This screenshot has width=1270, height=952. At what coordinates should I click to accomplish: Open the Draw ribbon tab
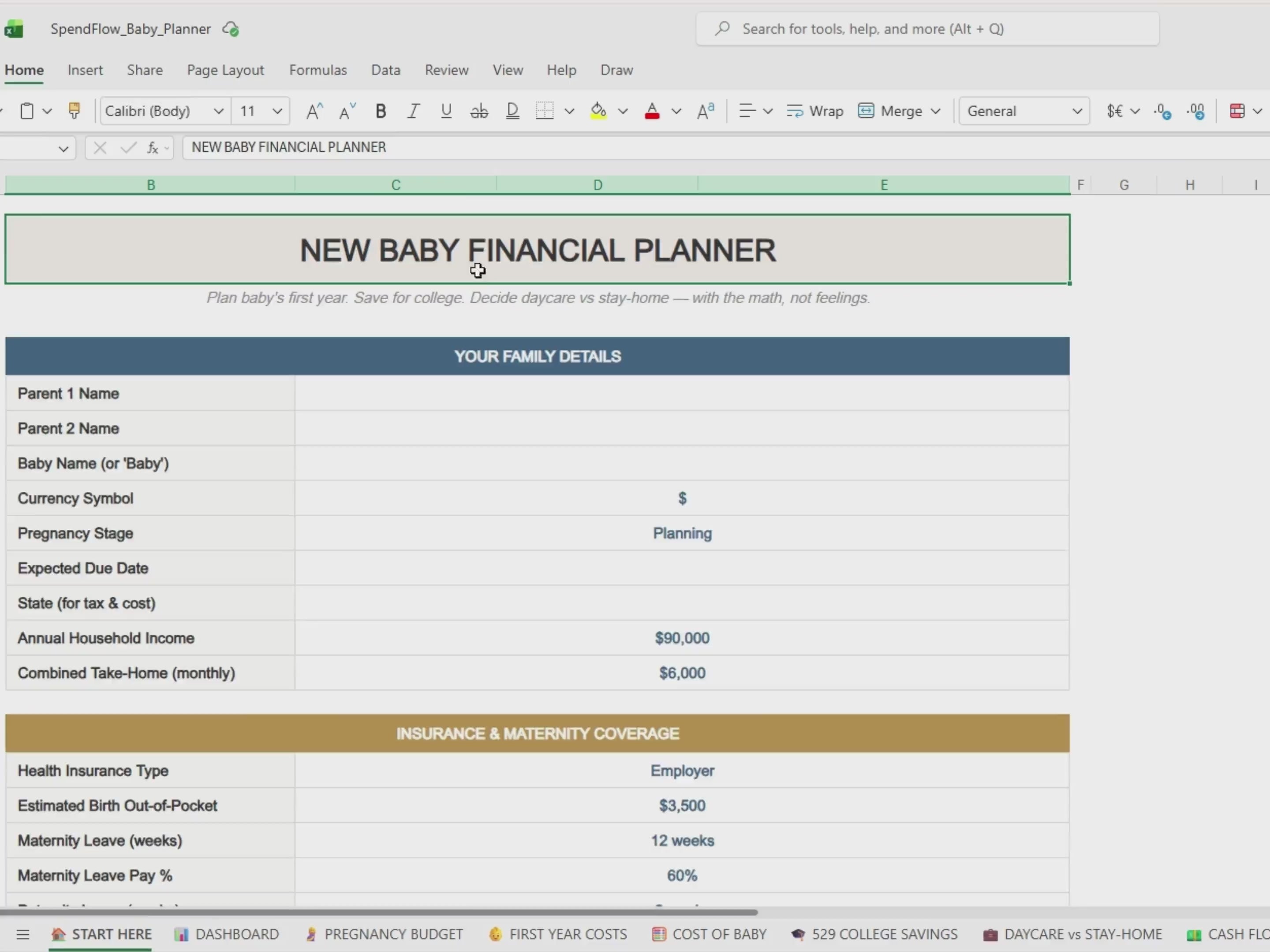tap(616, 70)
